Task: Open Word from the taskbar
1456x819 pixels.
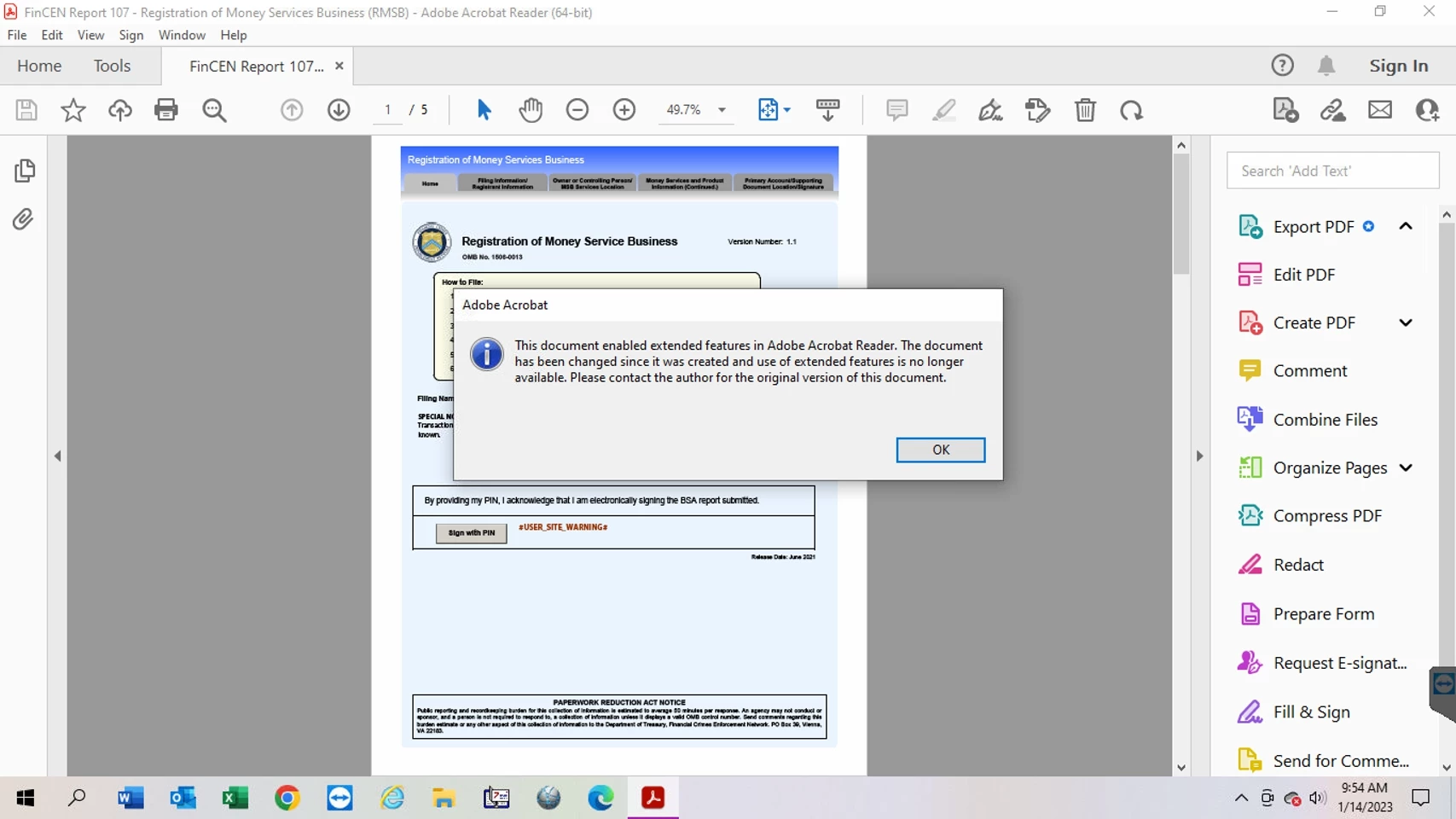Action: (x=131, y=798)
